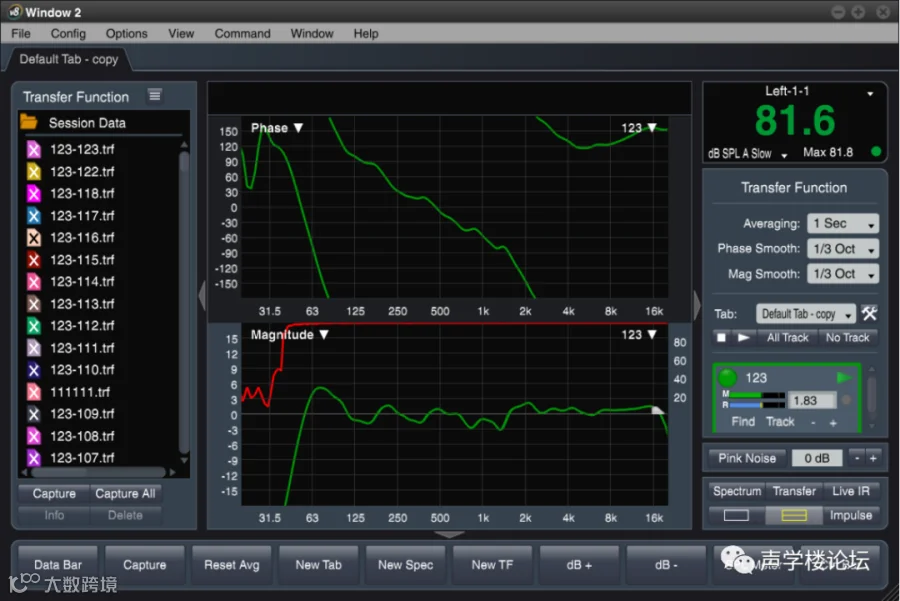Image resolution: width=900 pixels, height=601 pixels.
Task: Click the Capture All button
Action: tap(125, 494)
